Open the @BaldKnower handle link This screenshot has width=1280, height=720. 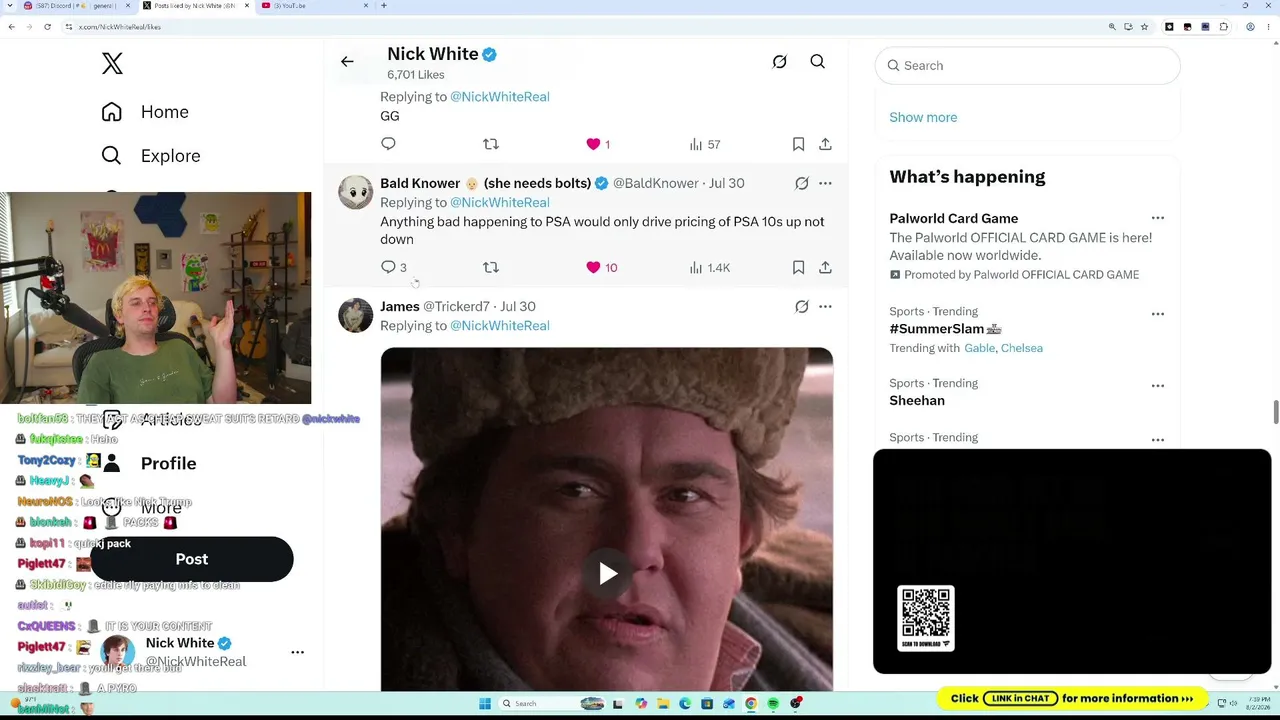[x=656, y=183]
